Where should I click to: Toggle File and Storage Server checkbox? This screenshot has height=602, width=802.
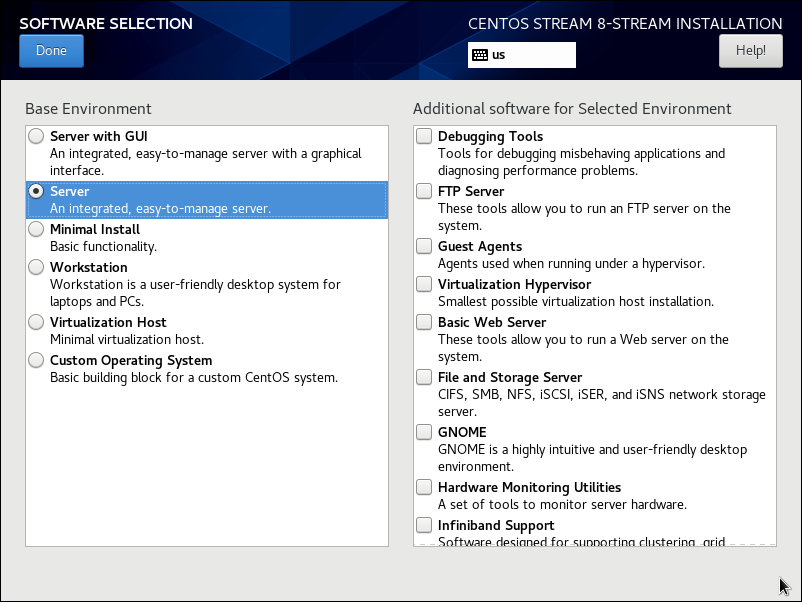click(425, 377)
